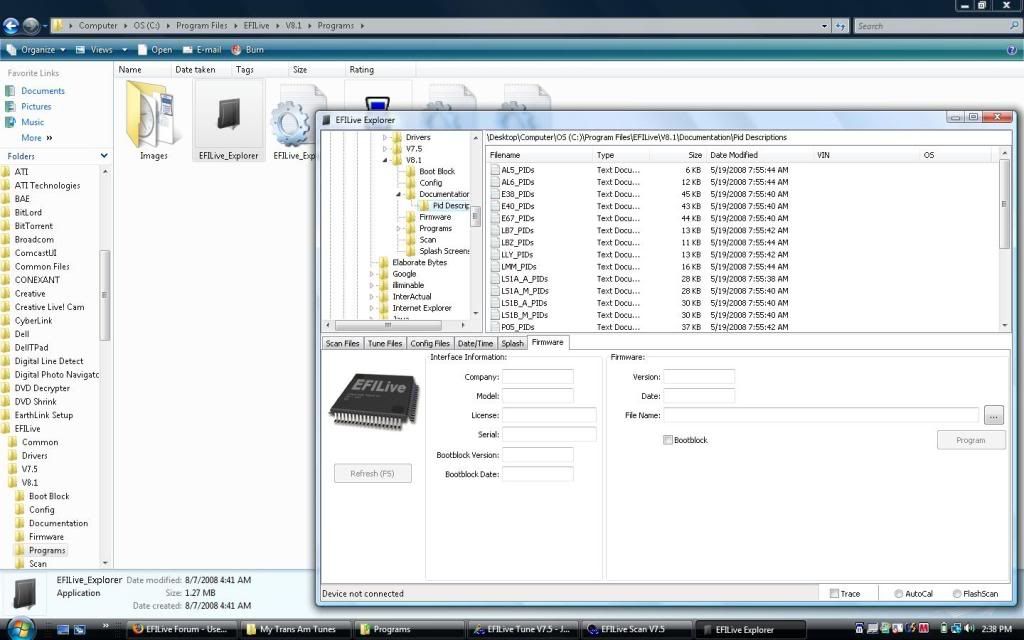
Task: Switch to the Config Files tab
Action: pos(430,344)
